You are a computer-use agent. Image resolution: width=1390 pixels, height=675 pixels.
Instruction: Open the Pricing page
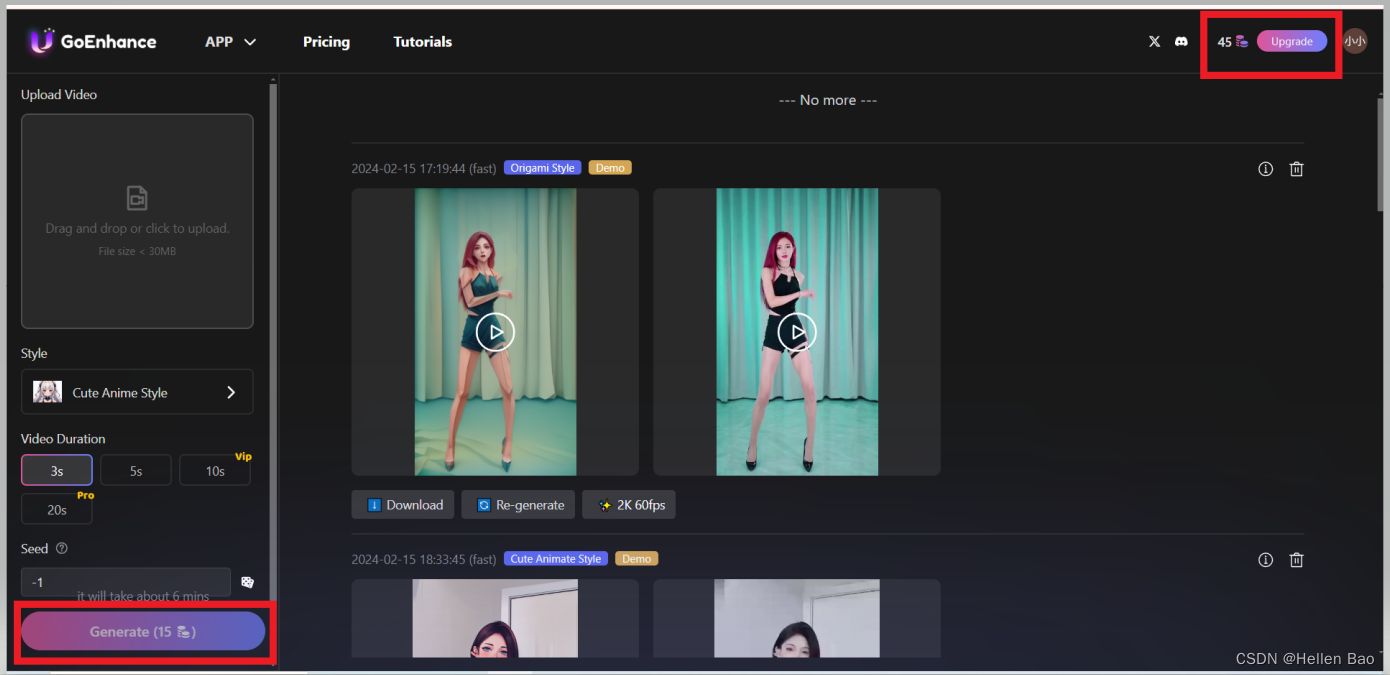click(326, 42)
